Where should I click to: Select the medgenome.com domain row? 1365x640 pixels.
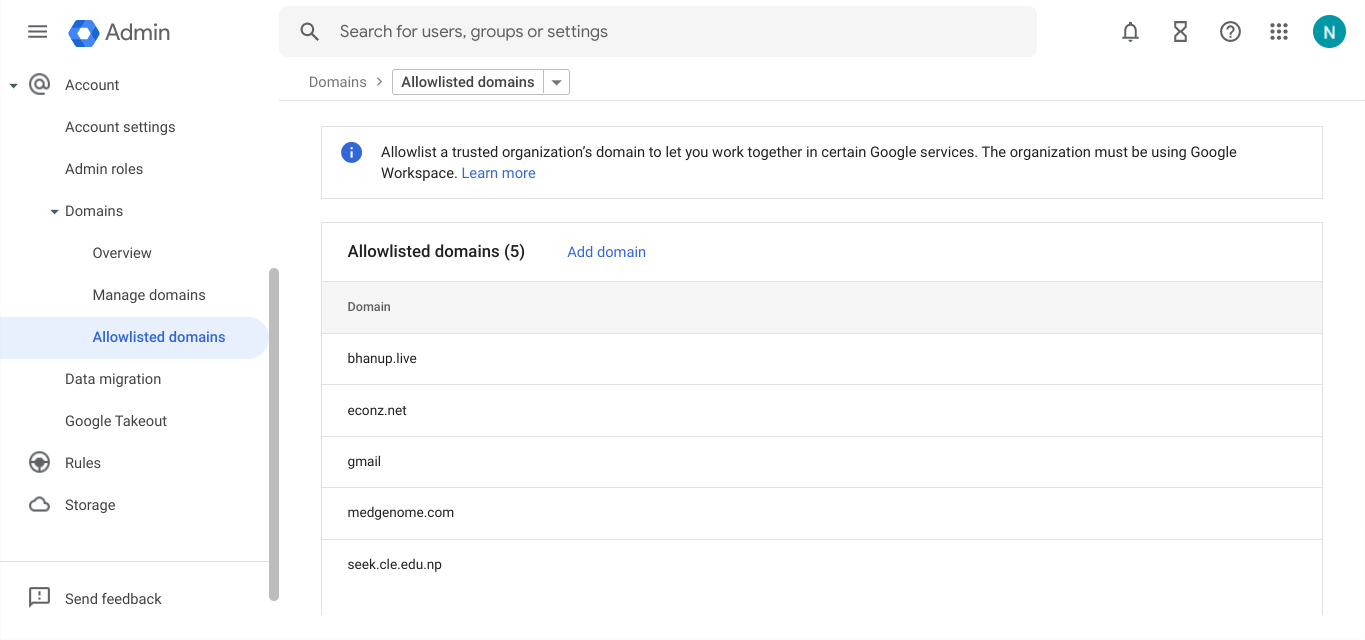point(822,513)
